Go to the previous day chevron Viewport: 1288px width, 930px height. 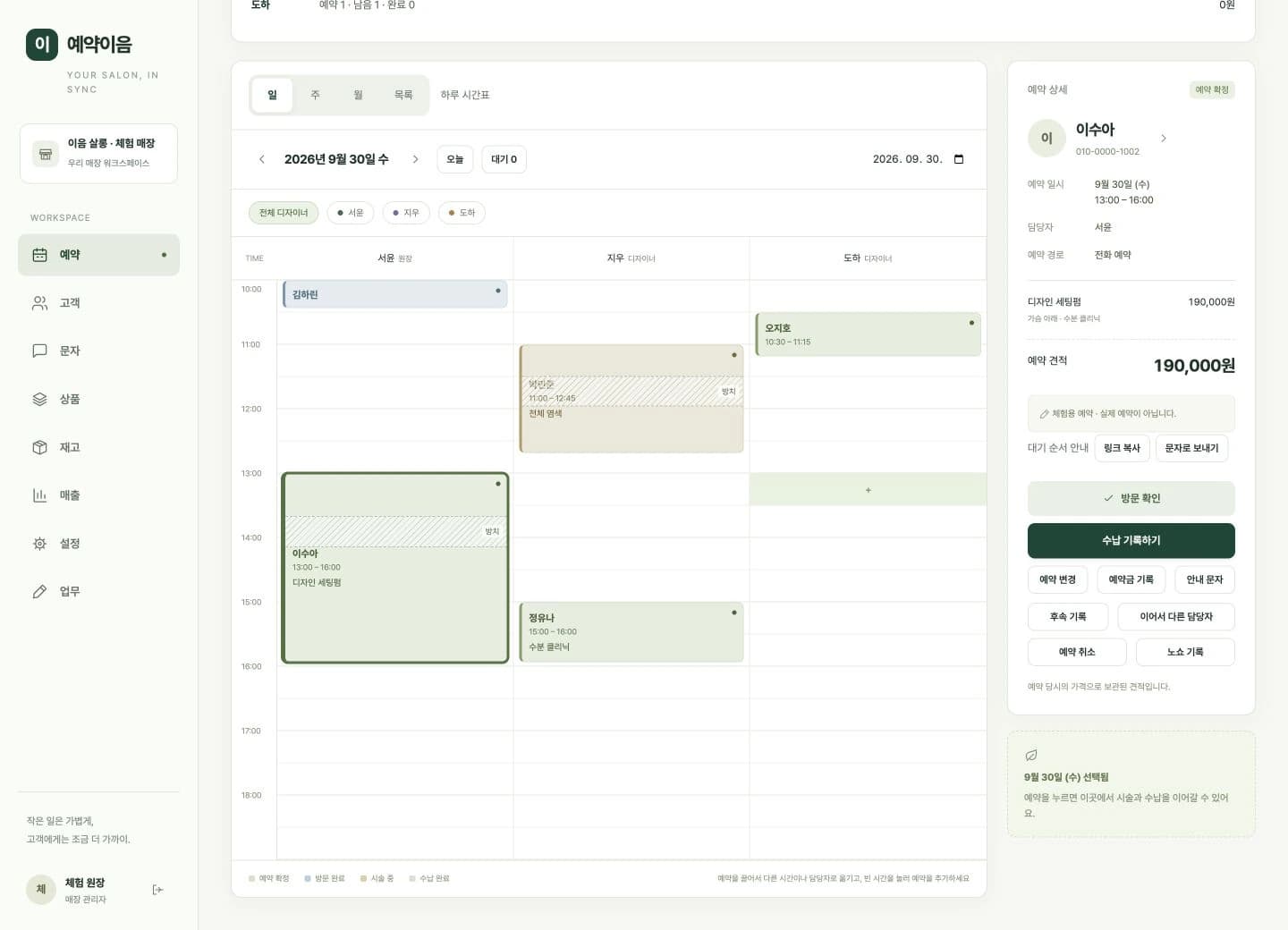(262, 159)
